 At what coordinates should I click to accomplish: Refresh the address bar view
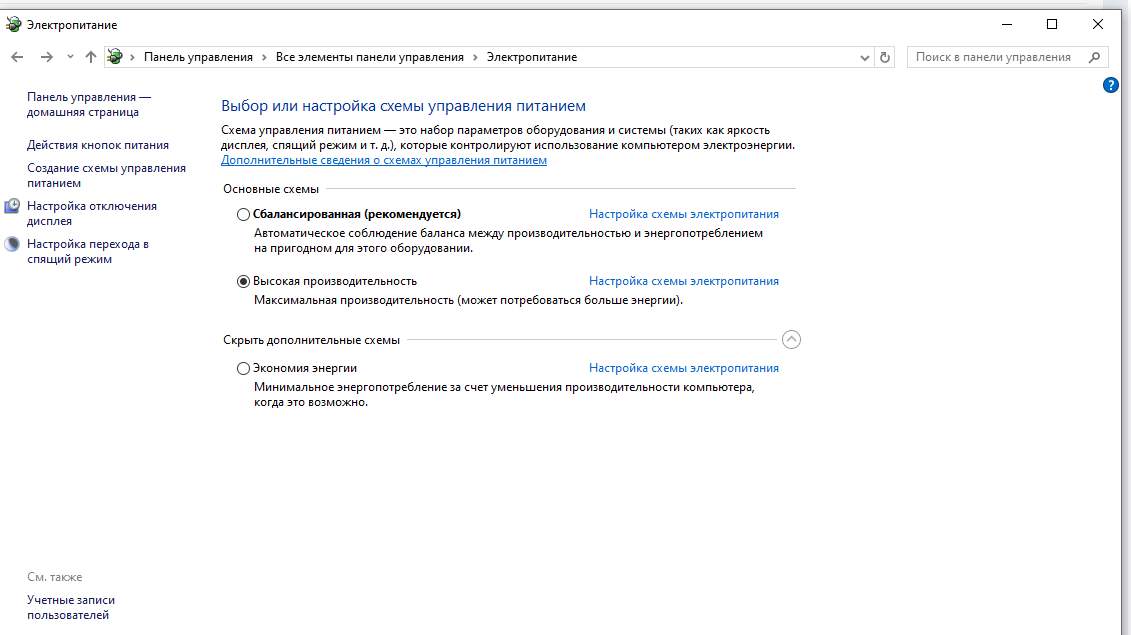pyautogui.click(x=885, y=58)
